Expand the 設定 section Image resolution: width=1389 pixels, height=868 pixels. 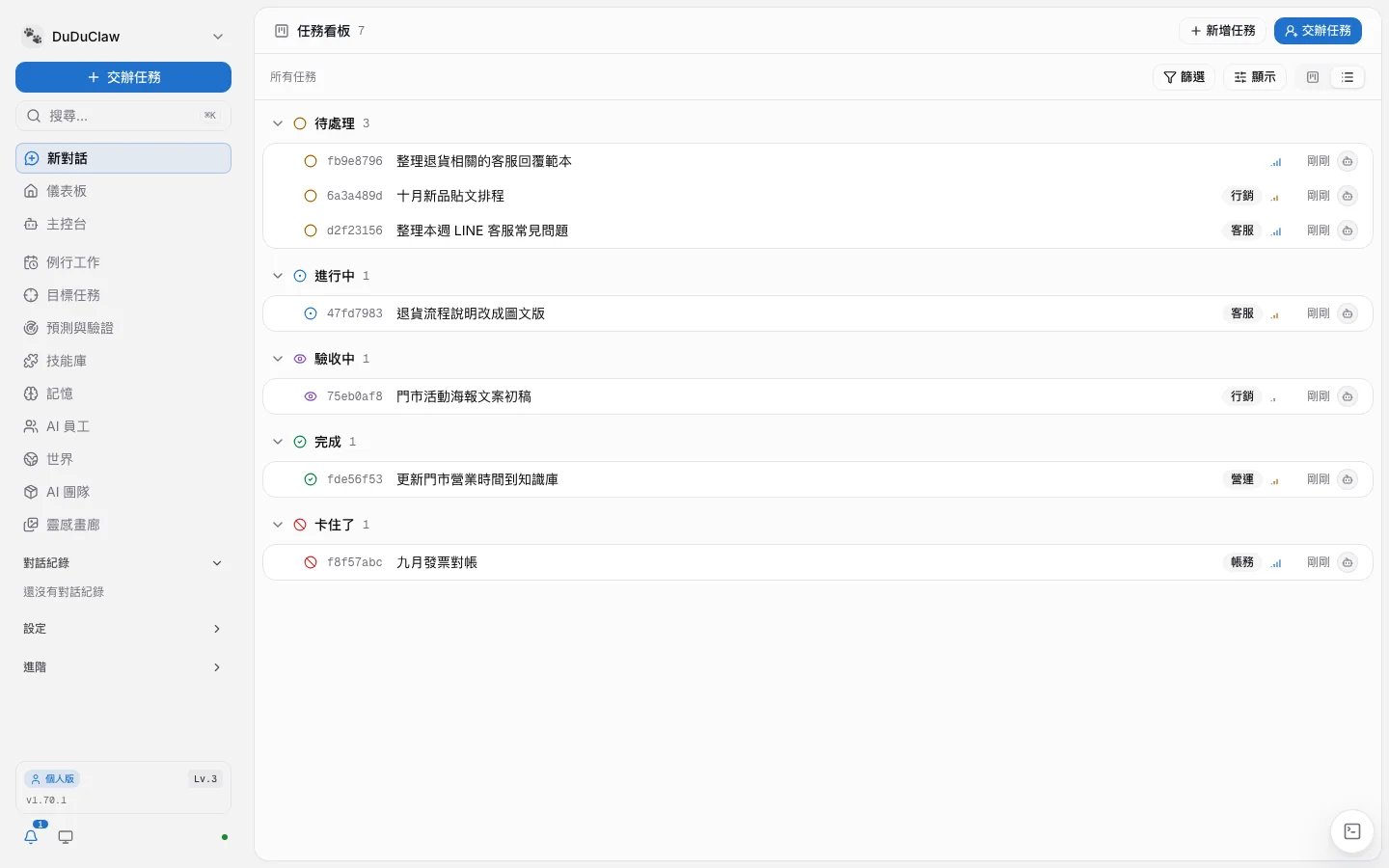click(x=123, y=629)
